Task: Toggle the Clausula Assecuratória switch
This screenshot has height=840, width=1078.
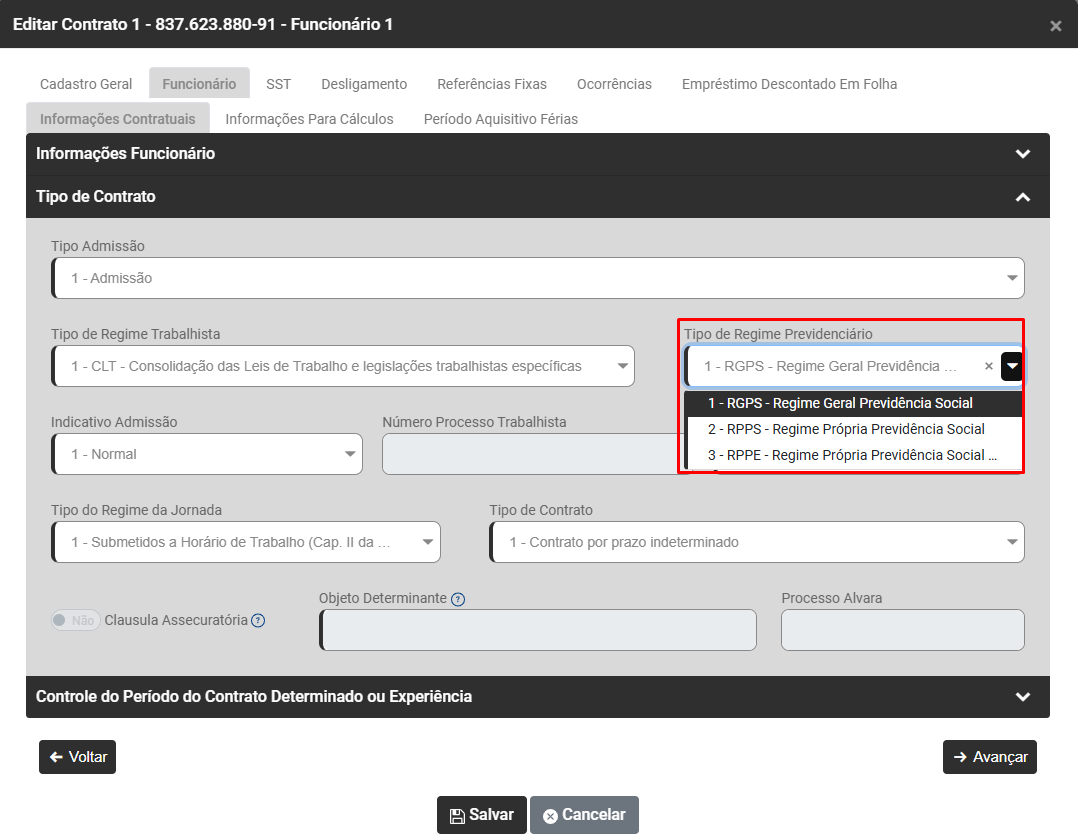Action: 75,620
